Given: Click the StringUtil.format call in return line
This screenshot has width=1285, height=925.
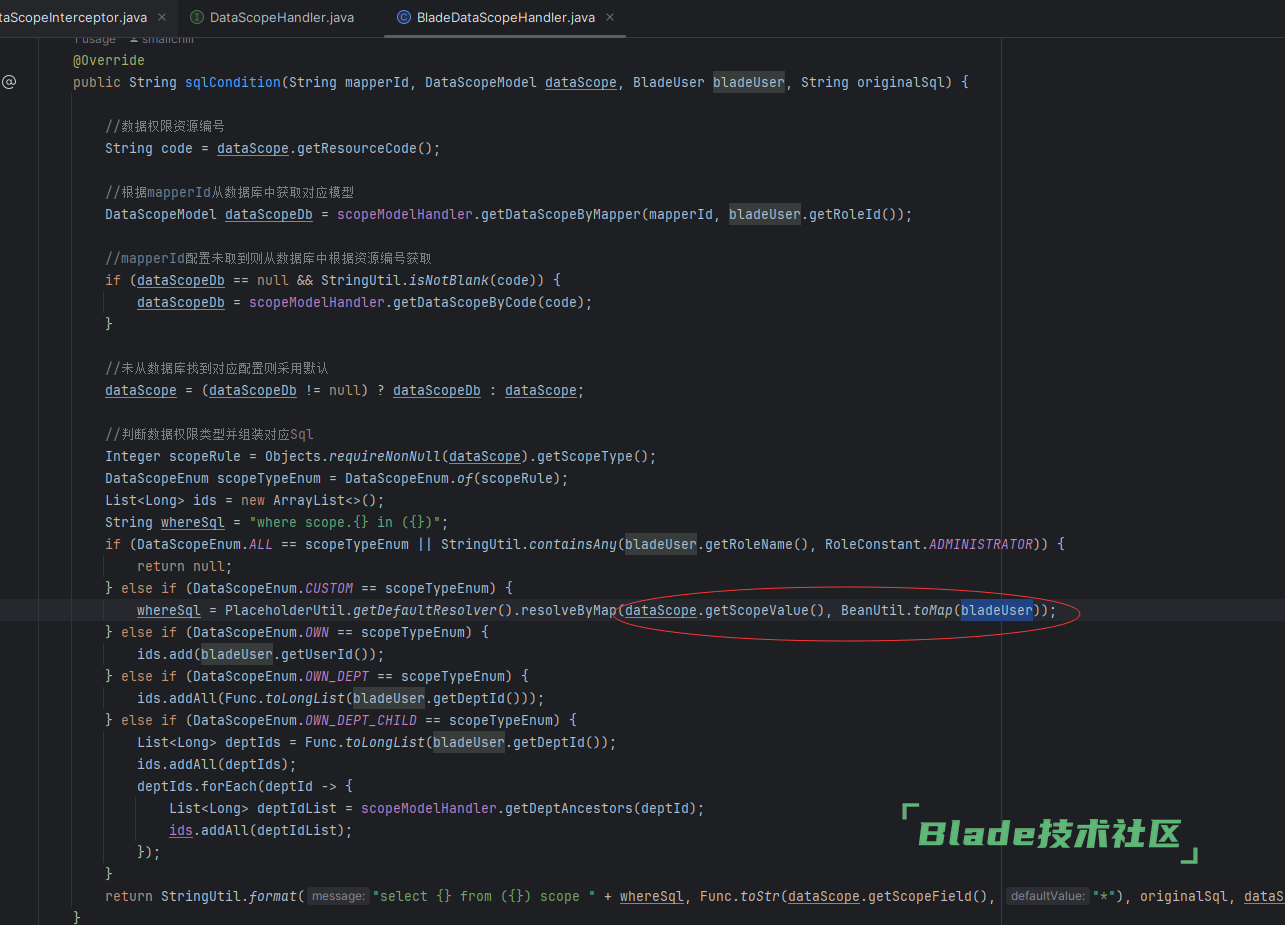Looking at the screenshot, I should point(229,896).
